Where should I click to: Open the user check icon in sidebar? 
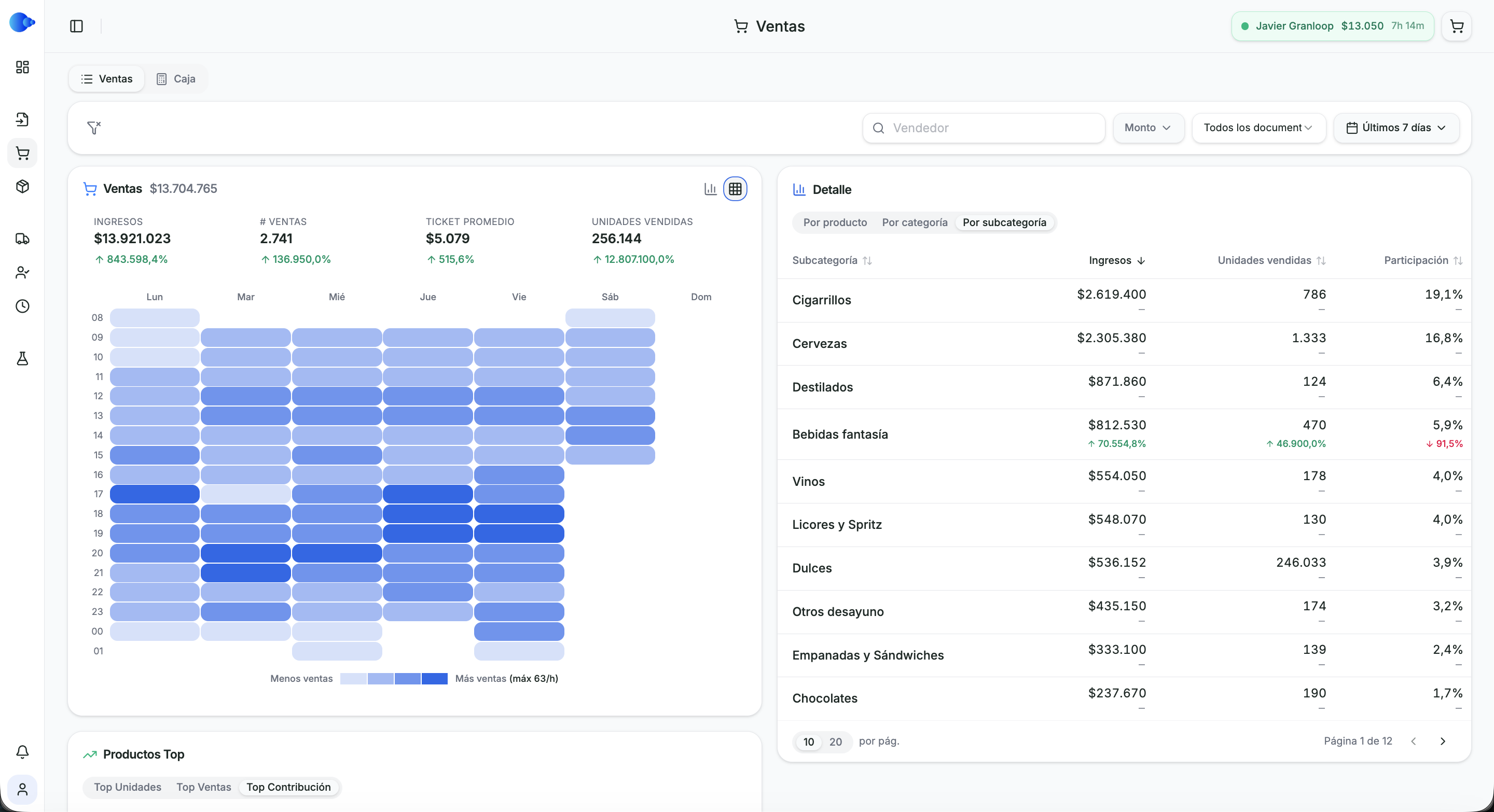(x=22, y=272)
